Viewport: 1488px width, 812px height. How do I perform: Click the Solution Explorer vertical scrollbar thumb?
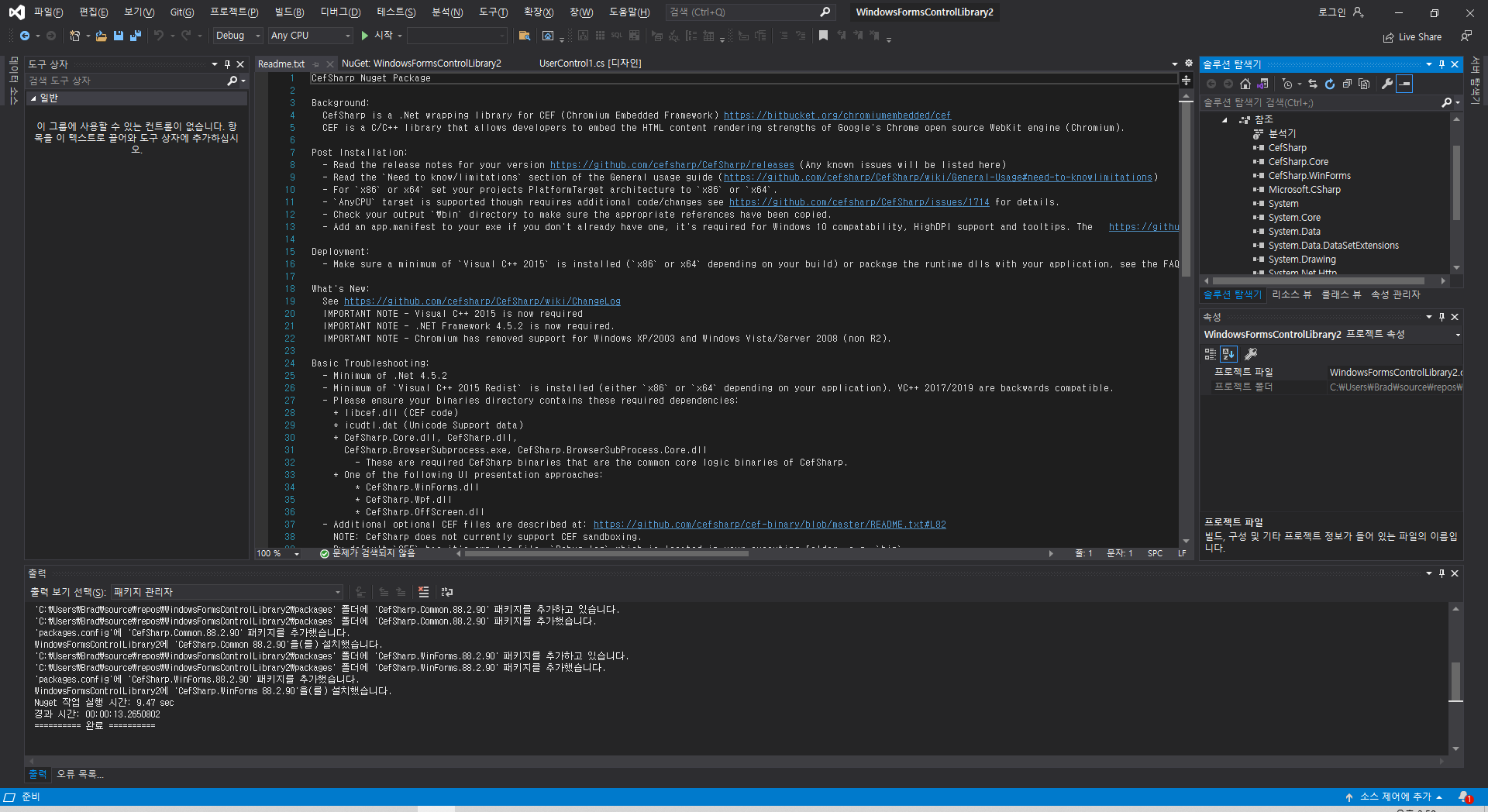click(1456, 182)
